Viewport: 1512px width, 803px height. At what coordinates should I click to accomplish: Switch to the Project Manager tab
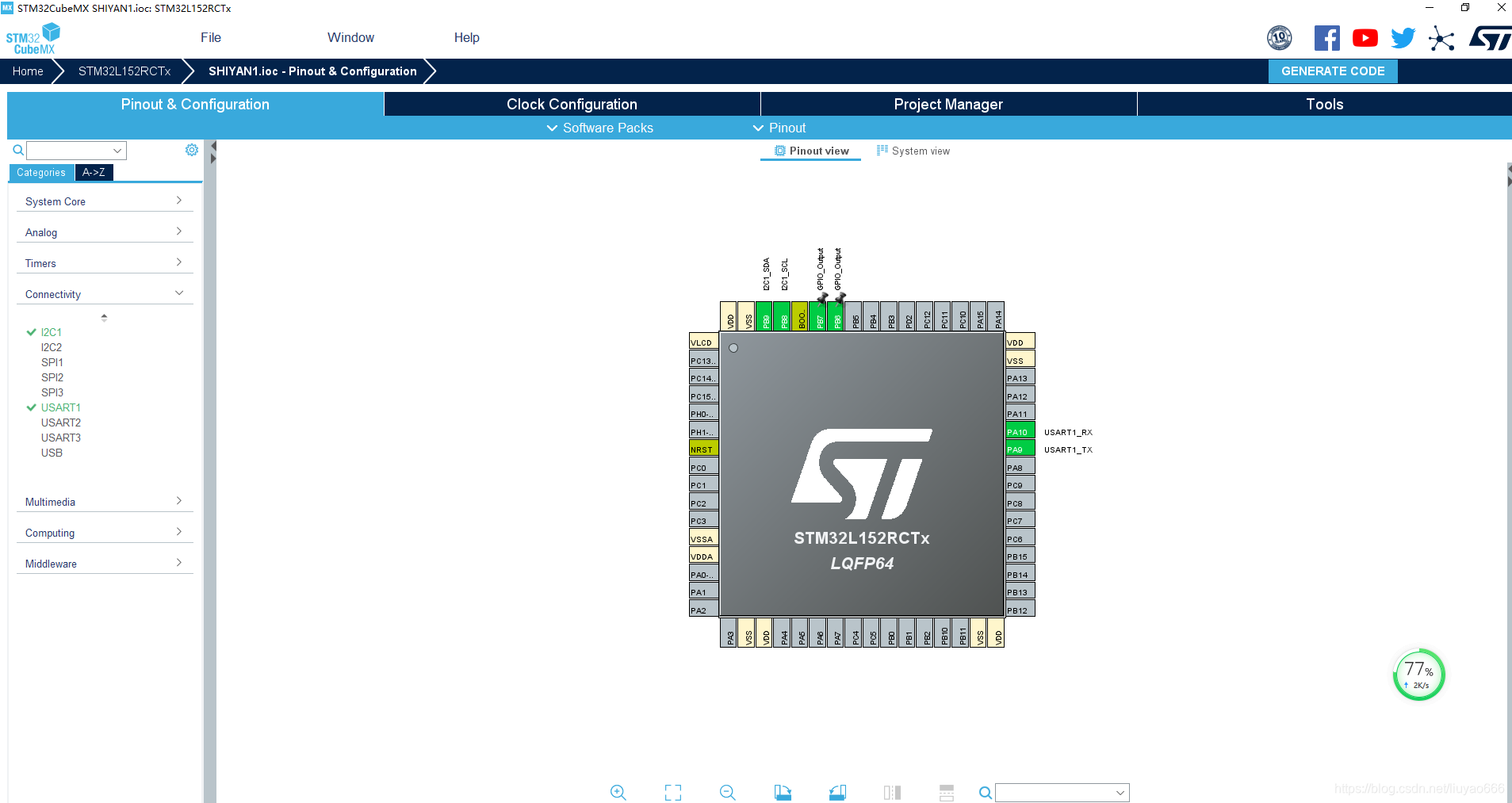click(x=948, y=104)
